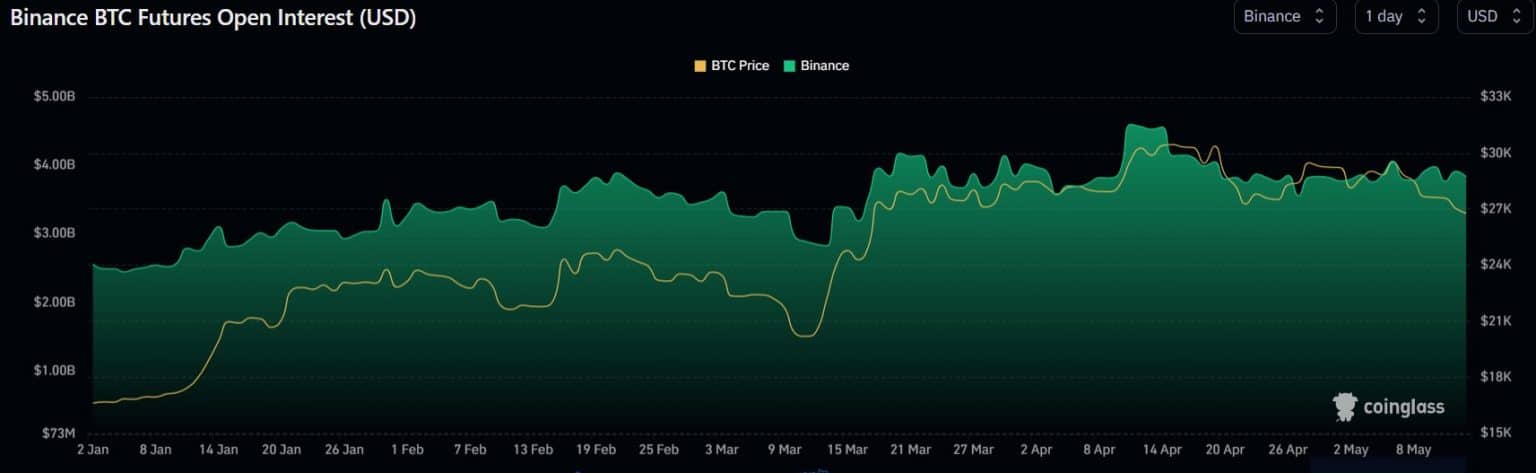Click the $2.00B left axis label
1536x473 pixels.
(x=54, y=302)
